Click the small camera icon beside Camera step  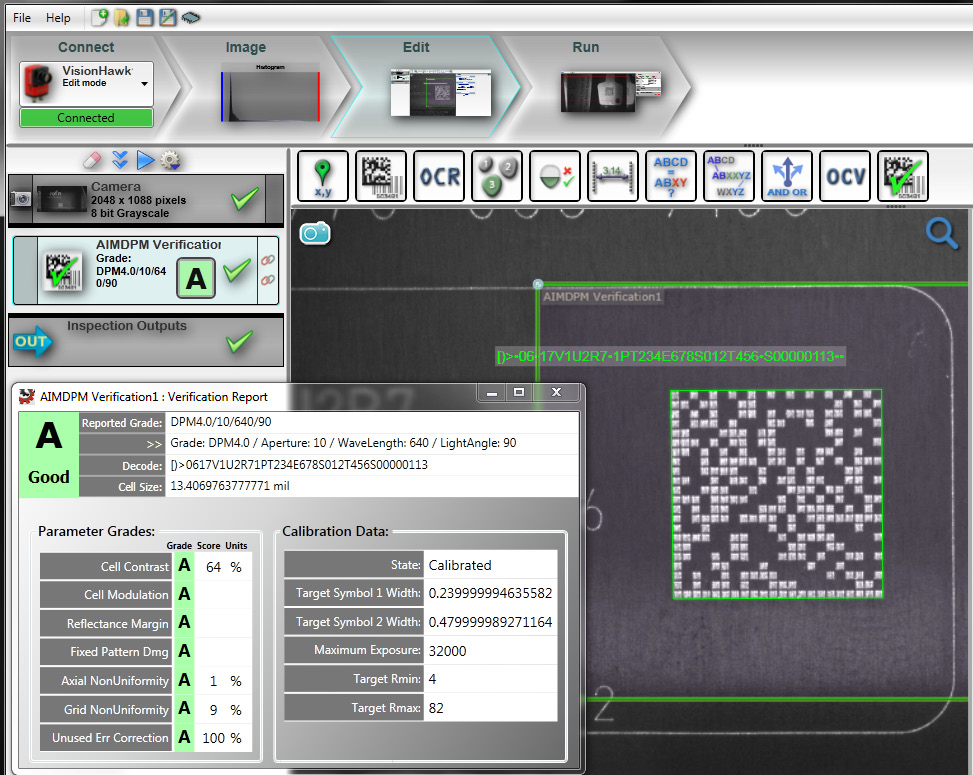point(20,199)
